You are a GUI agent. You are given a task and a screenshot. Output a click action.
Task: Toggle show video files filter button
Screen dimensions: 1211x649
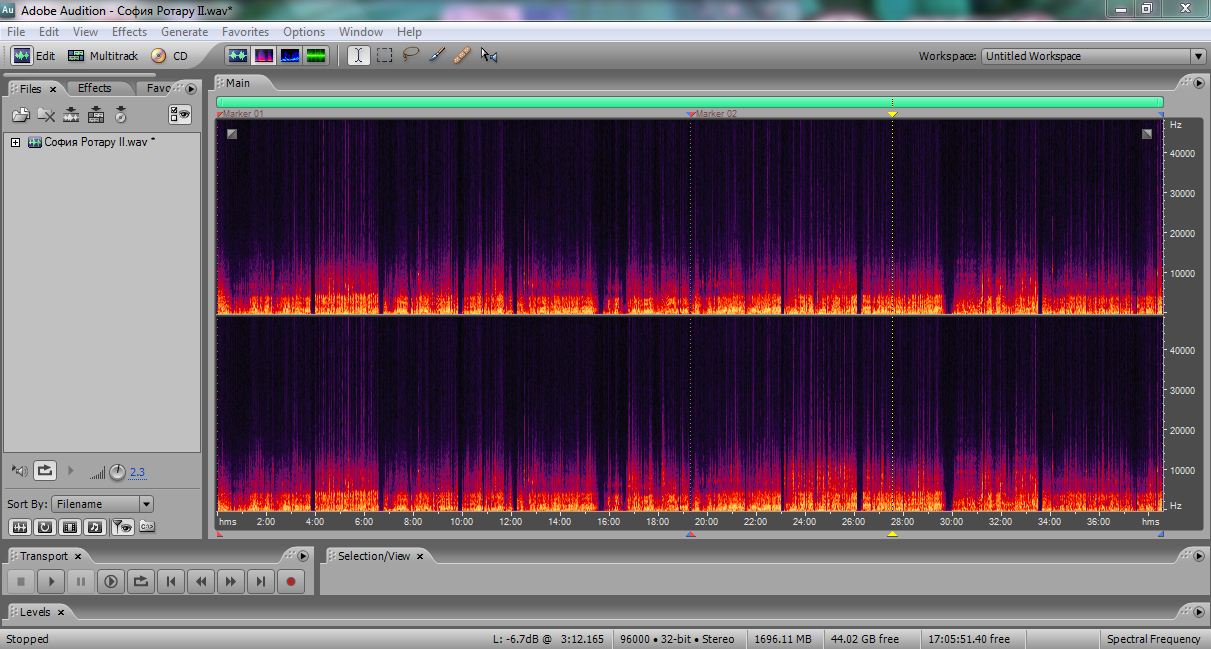(70, 527)
